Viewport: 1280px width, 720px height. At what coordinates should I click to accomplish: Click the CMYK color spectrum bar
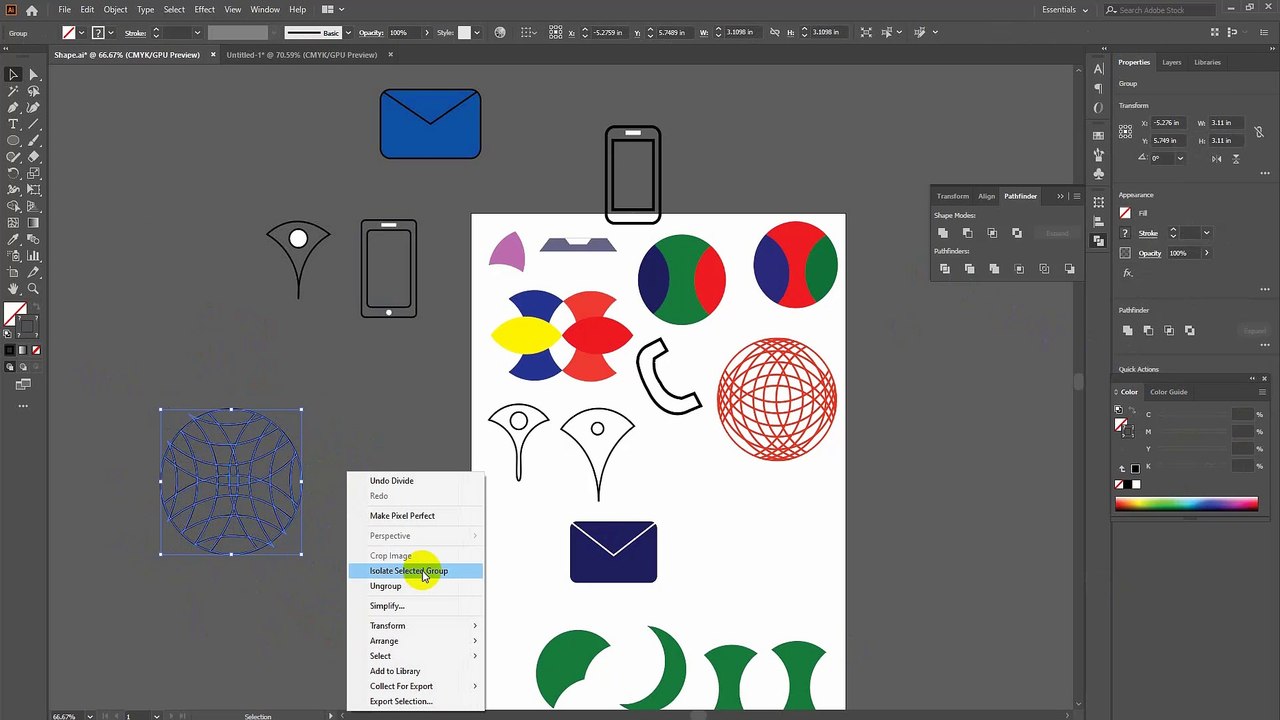click(1186, 504)
